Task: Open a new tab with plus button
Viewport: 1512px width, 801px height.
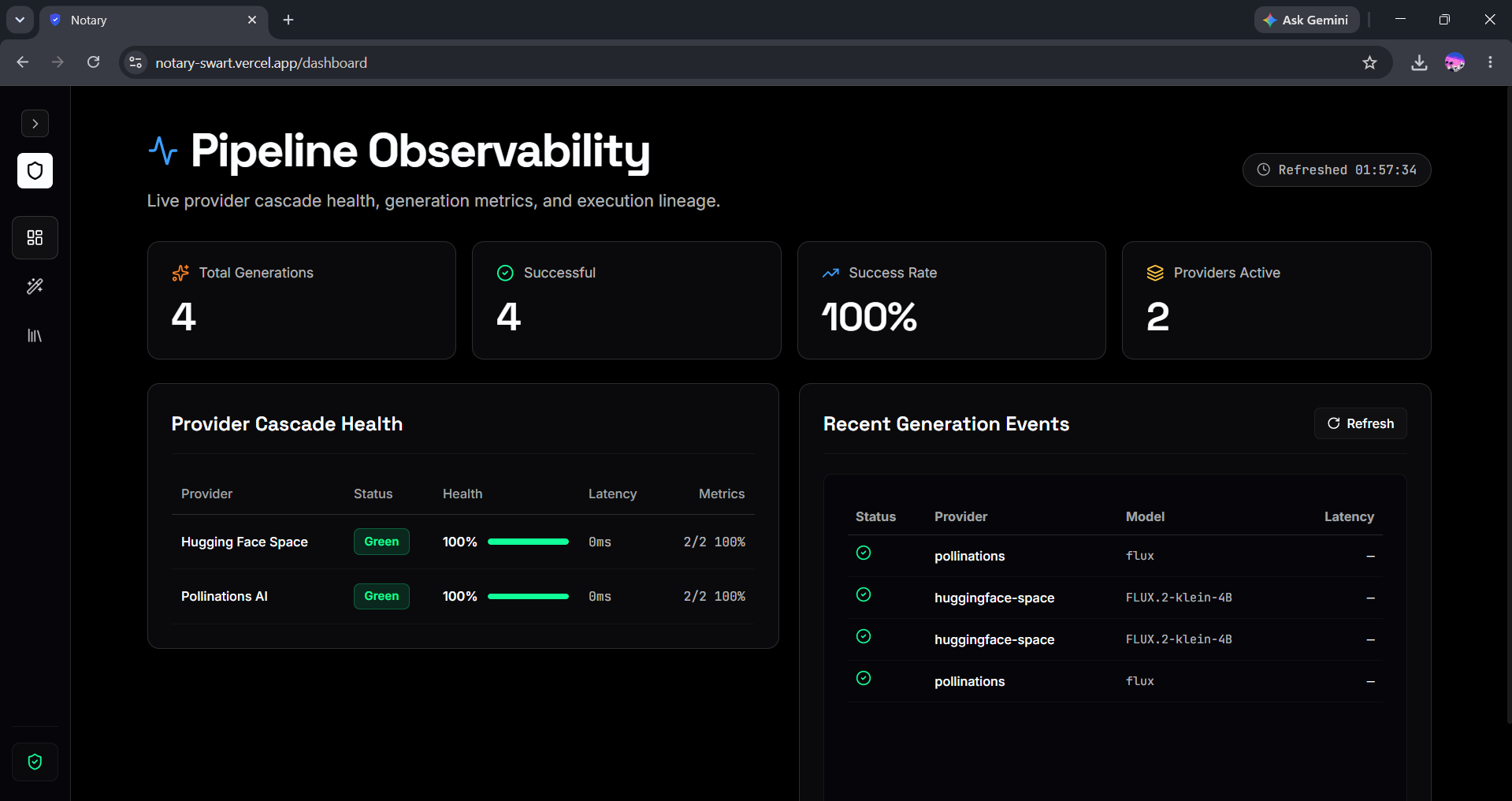Action: tap(288, 20)
